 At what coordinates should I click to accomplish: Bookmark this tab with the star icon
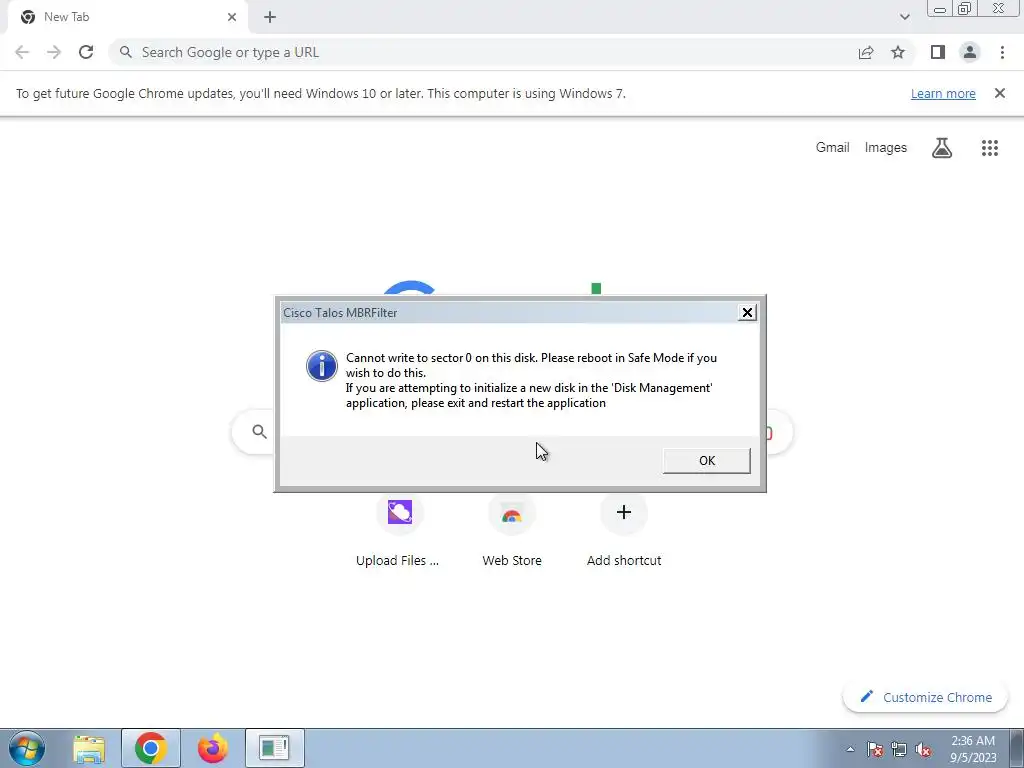click(898, 52)
